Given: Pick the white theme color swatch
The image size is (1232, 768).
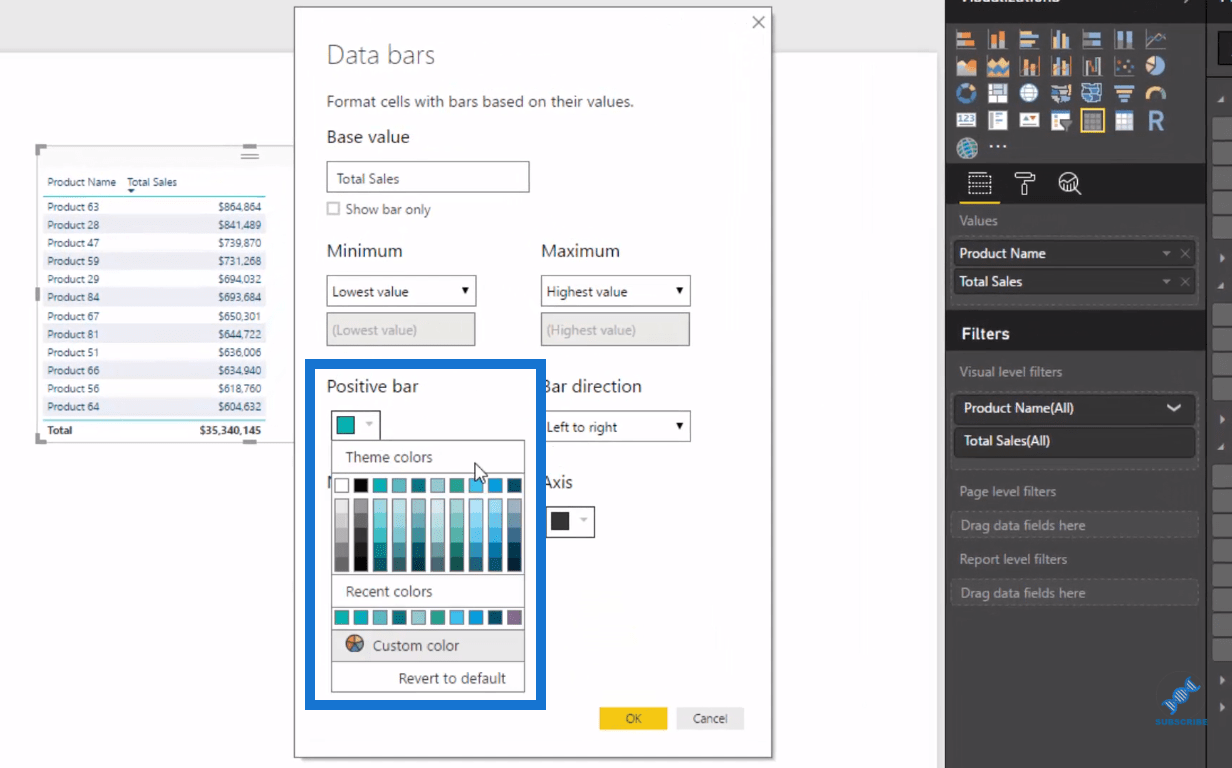Looking at the screenshot, I should [x=342, y=485].
